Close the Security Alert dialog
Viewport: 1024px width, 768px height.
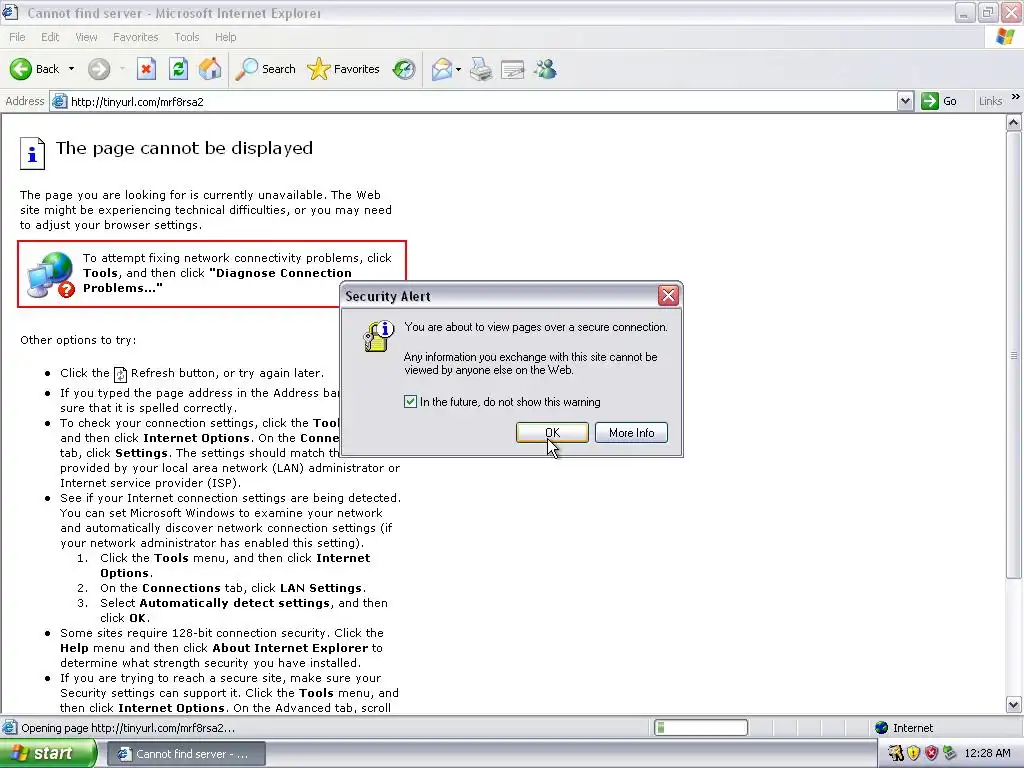pos(668,296)
